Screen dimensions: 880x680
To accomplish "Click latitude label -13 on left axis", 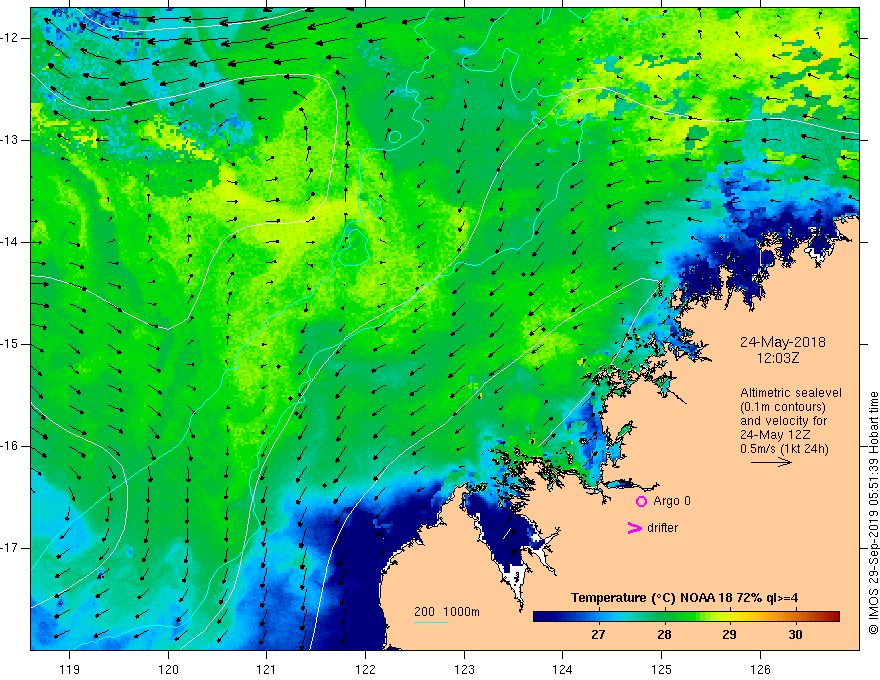I will [x=11, y=140].
